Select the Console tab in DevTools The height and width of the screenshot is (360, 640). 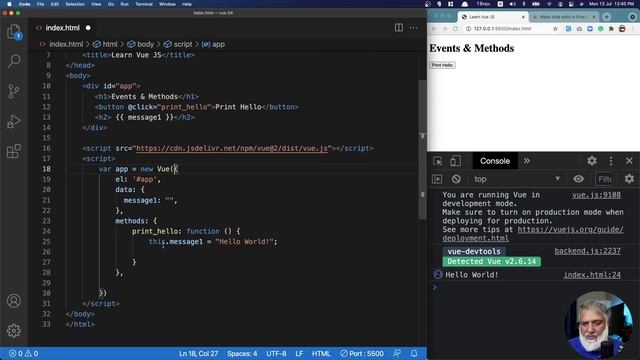click(495, 161)
